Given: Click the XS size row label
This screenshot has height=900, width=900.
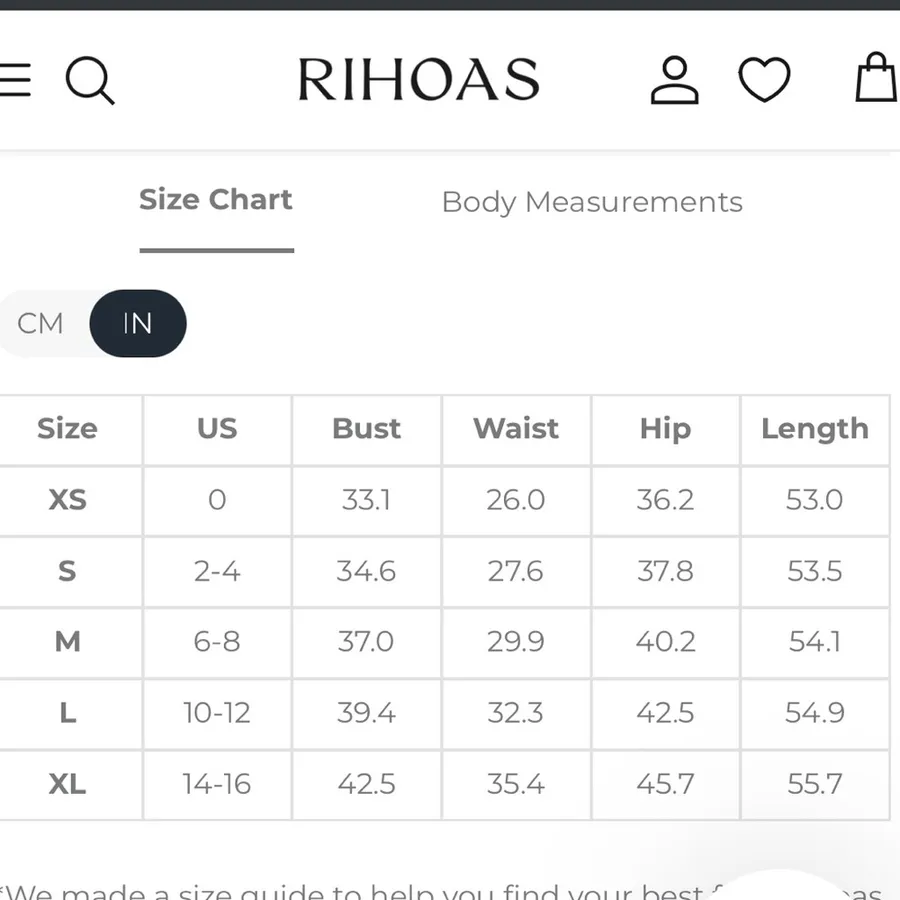Looking at the screenshot, I should point(68,499).
